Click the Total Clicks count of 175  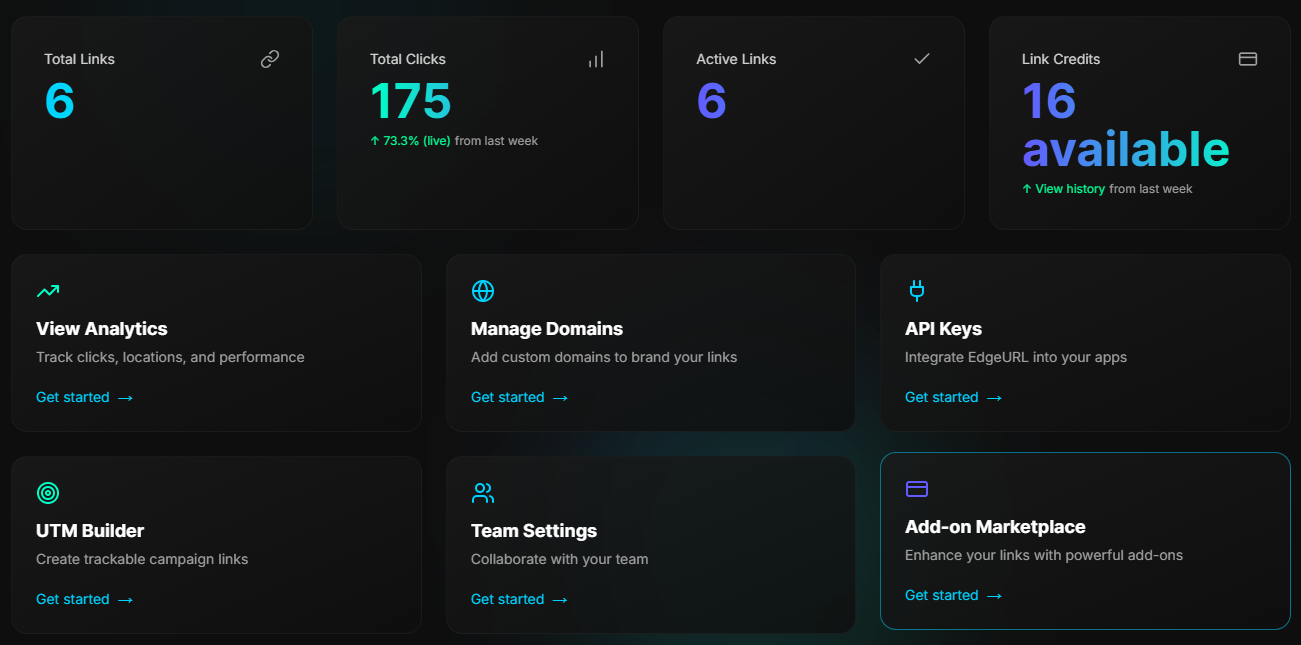pyautogui.click(x=410, y=101)
